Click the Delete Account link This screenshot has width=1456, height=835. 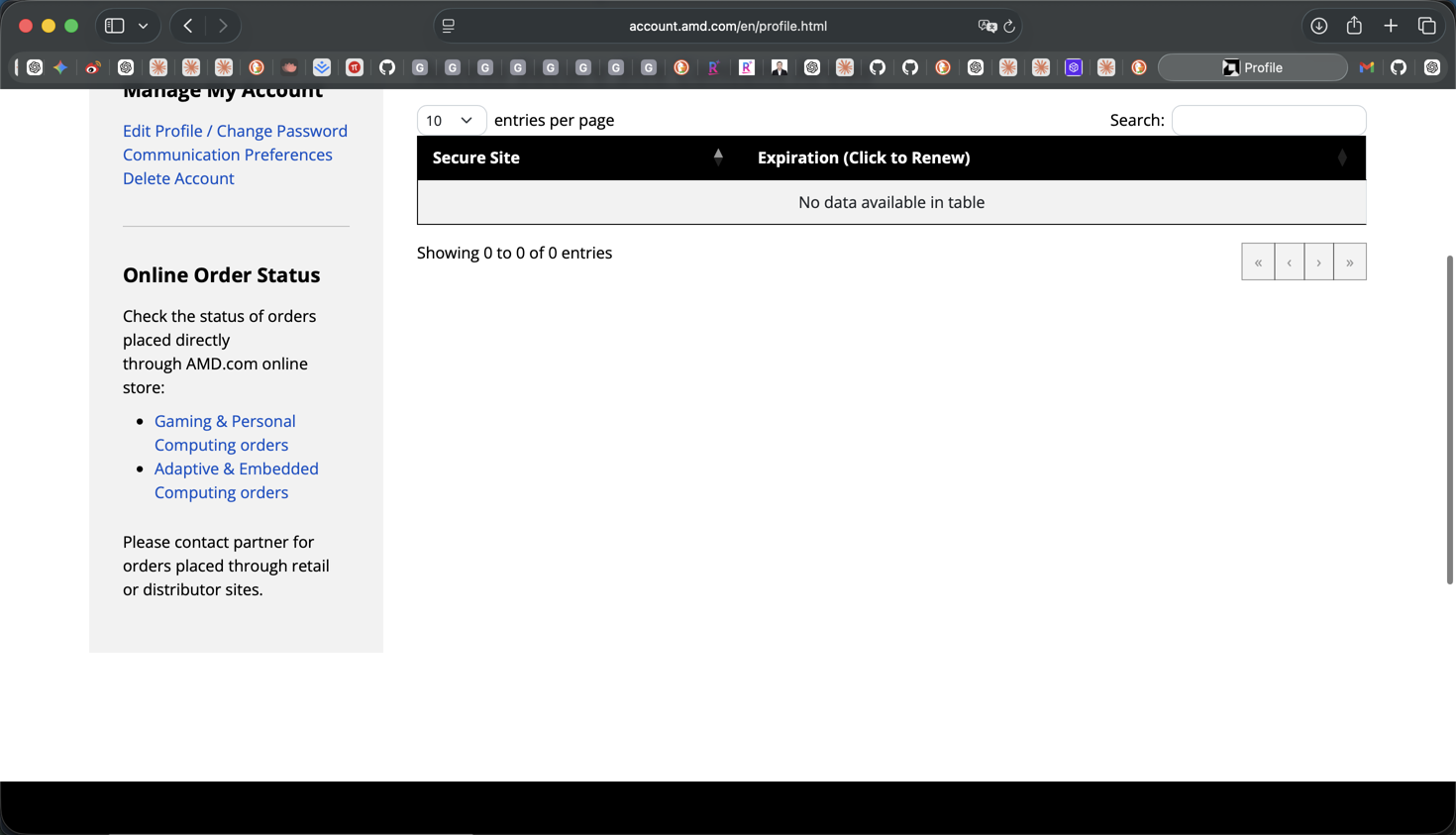tap(178, 178)
